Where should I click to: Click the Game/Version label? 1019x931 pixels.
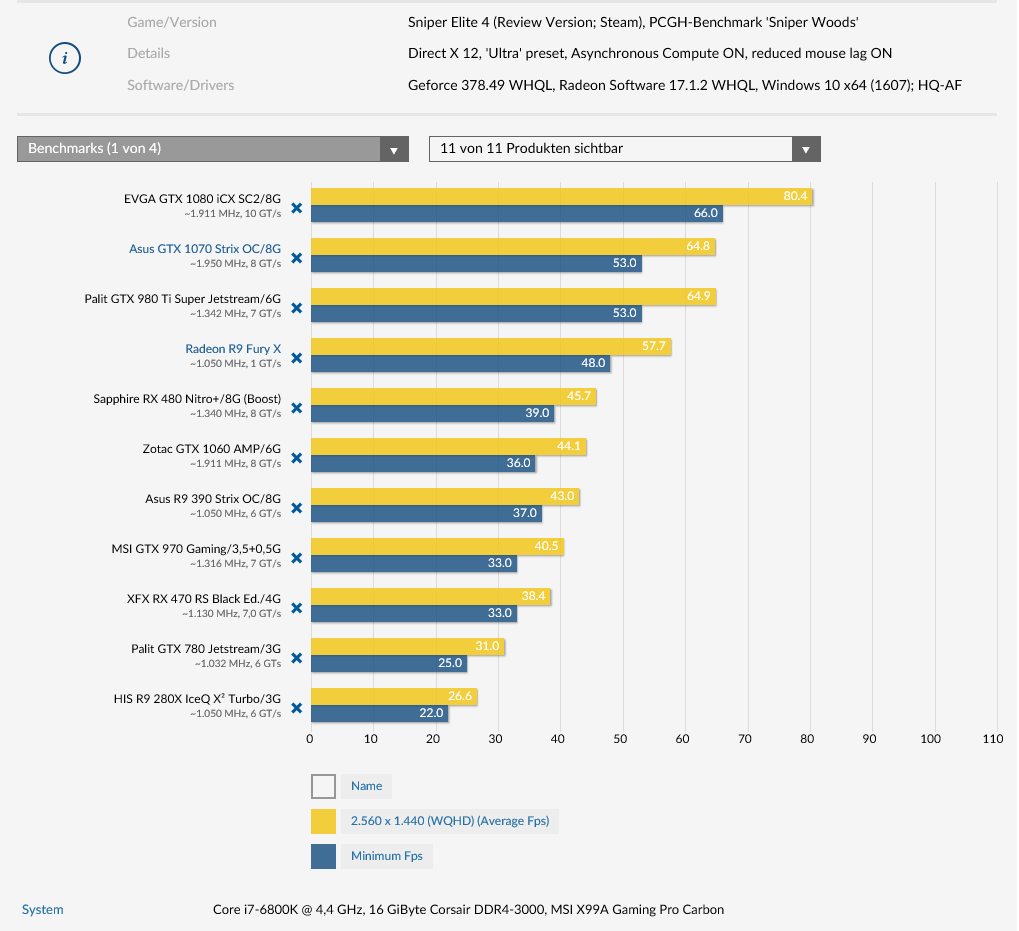(x=172, y=22)
